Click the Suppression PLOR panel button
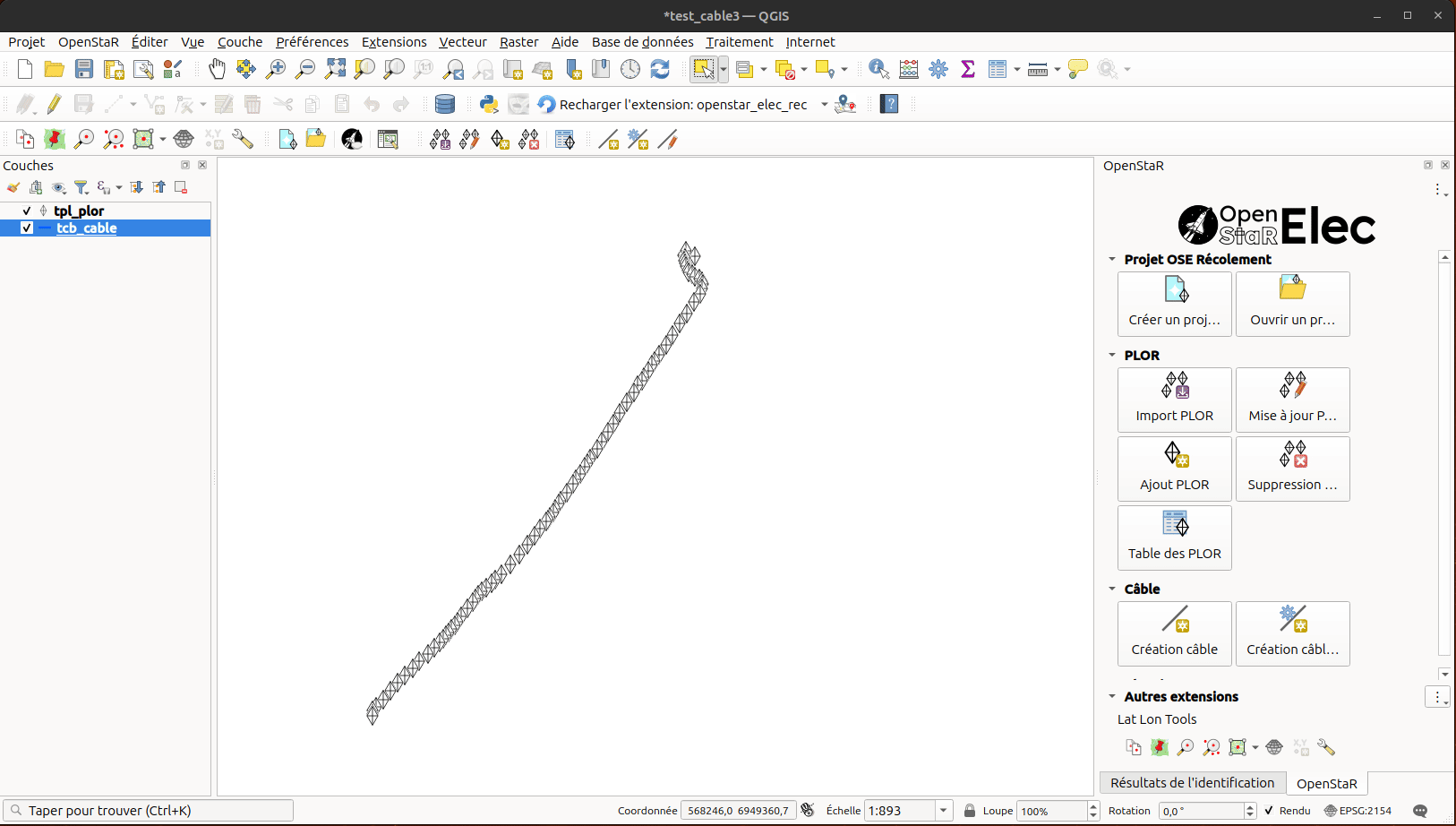 1293,469
